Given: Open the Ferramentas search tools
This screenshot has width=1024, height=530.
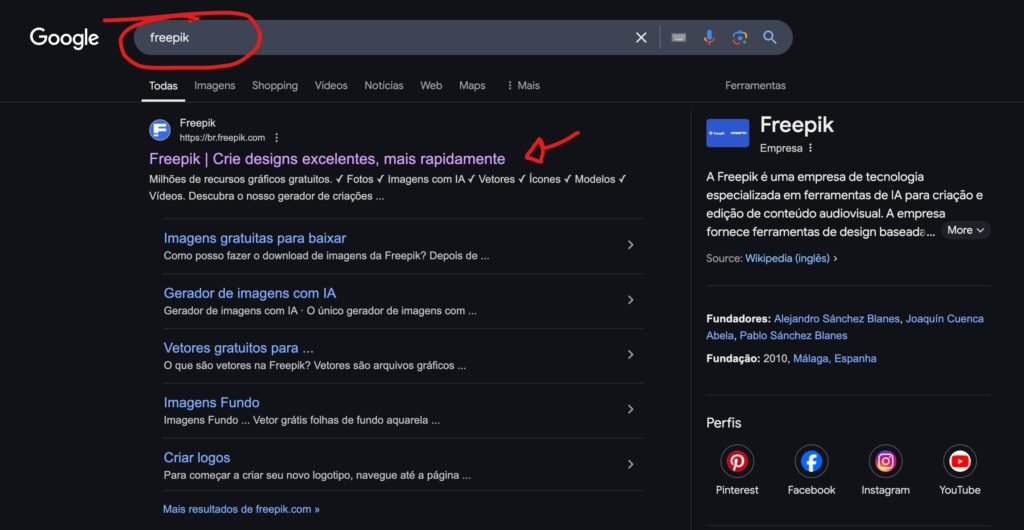Looking at the screenshot, I should tap(756, 86).
